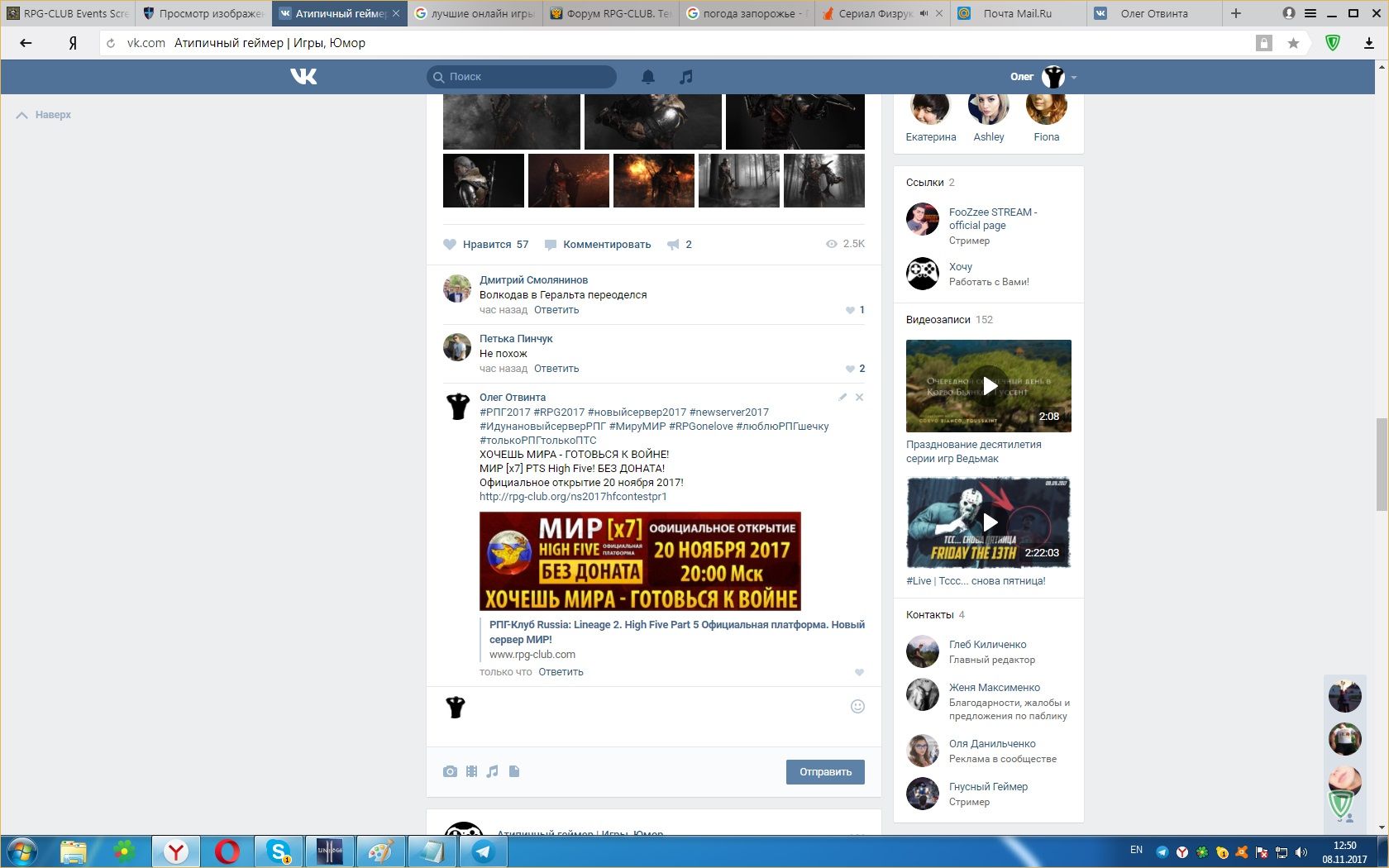1389x868 pixels.
Task: Open Skype from taskbar
Action: click(279, 851)
